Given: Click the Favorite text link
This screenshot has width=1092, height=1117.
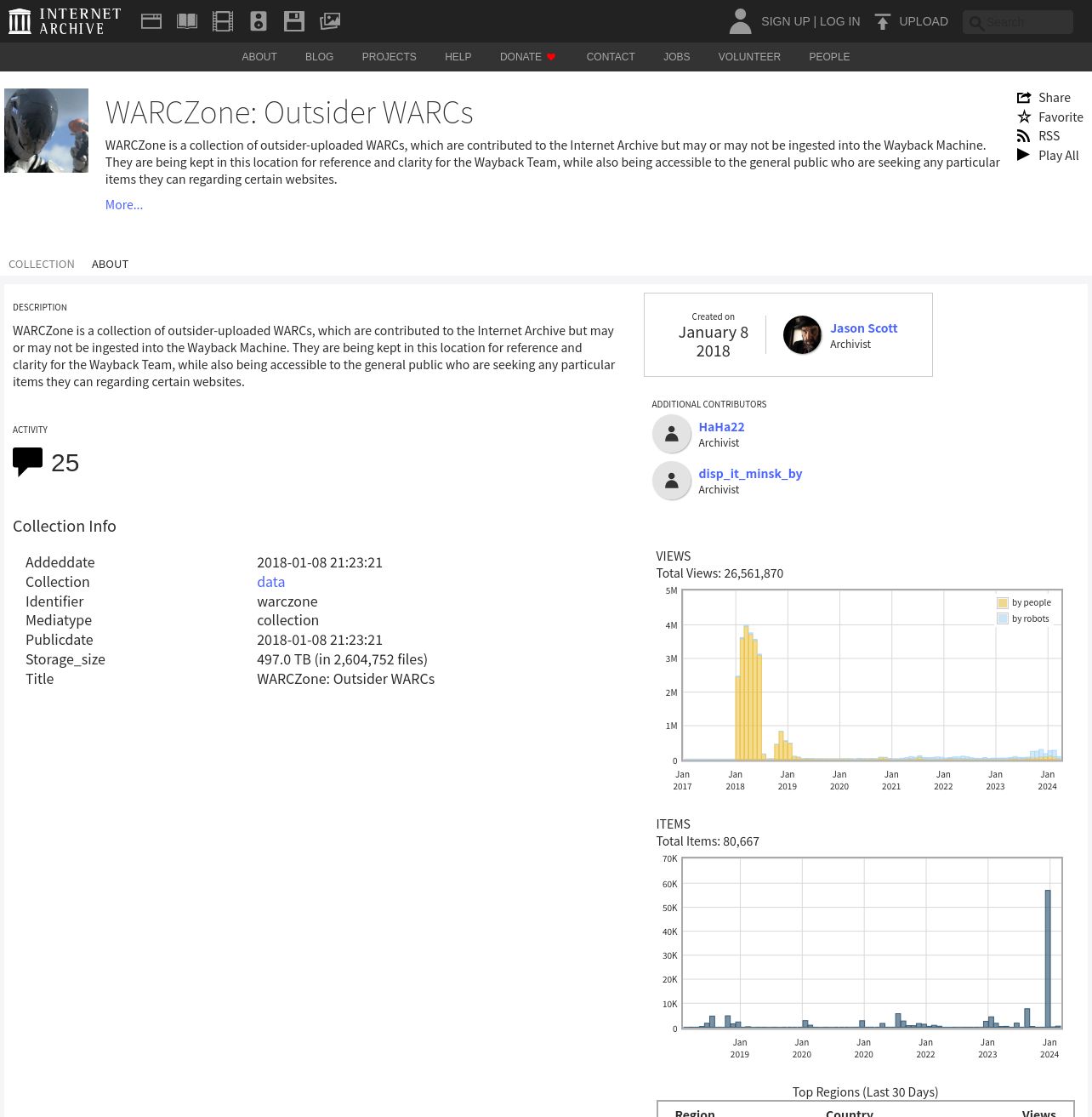Looking at the screenshot, I should [x=1061, y=117].
